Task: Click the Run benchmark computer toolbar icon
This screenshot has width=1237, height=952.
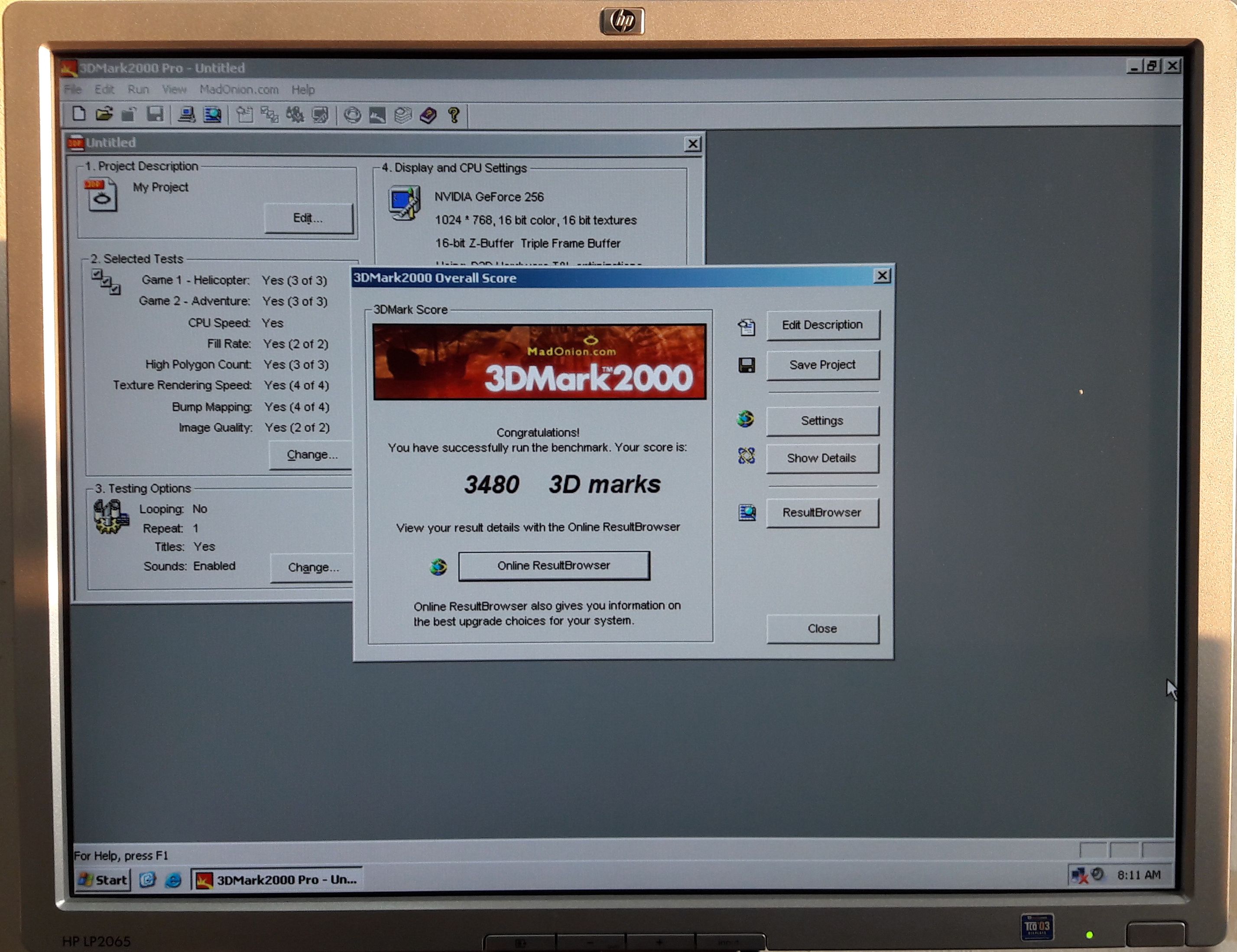Action: 186,115
